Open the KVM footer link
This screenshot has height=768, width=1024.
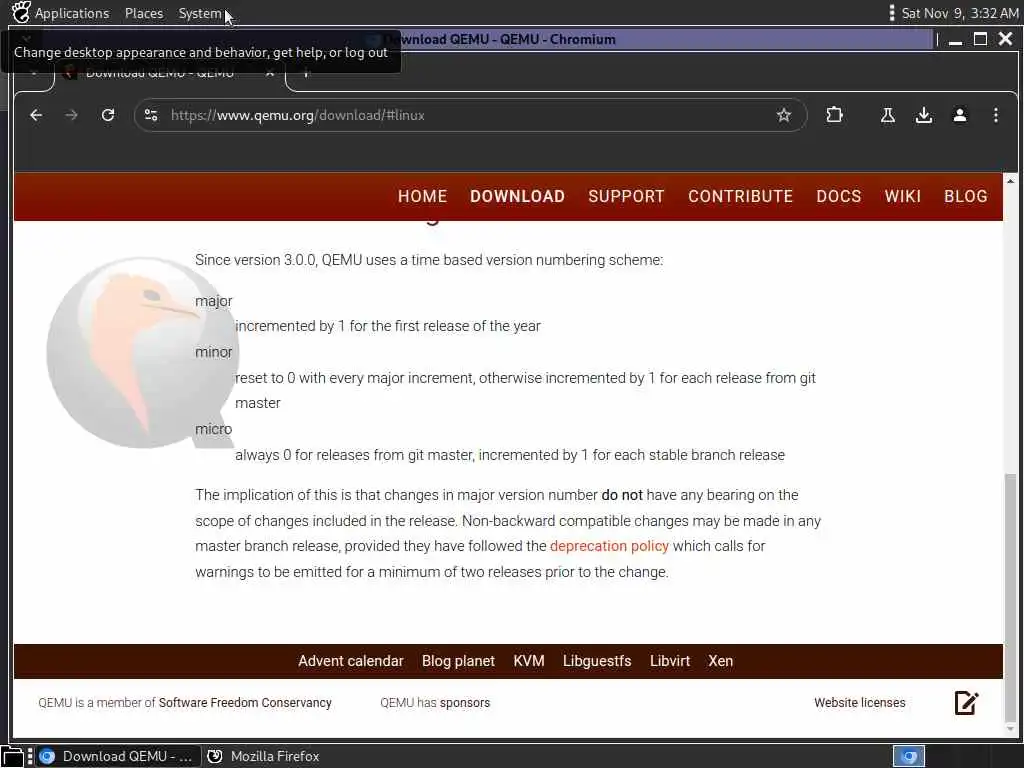[x=528, y=661]
